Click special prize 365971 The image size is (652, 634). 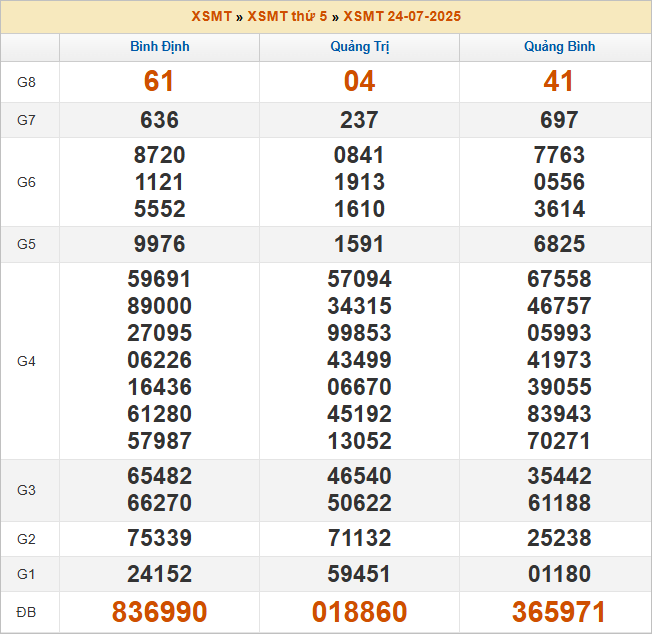point(559,612)
